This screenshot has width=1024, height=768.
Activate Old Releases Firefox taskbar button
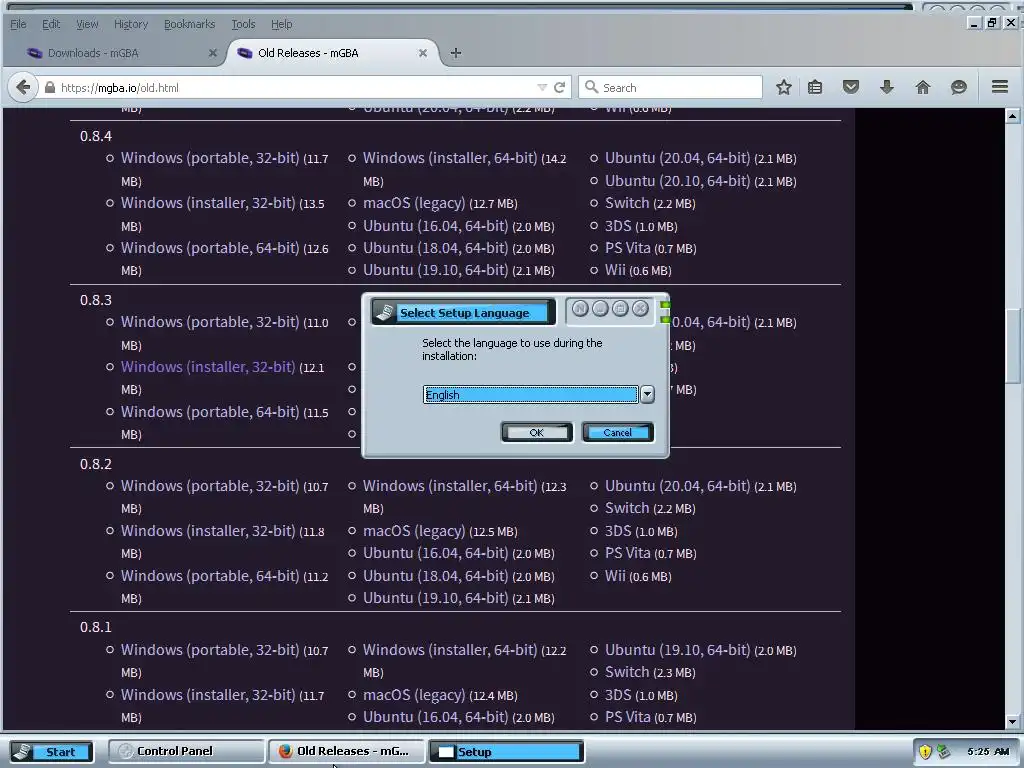346,751
